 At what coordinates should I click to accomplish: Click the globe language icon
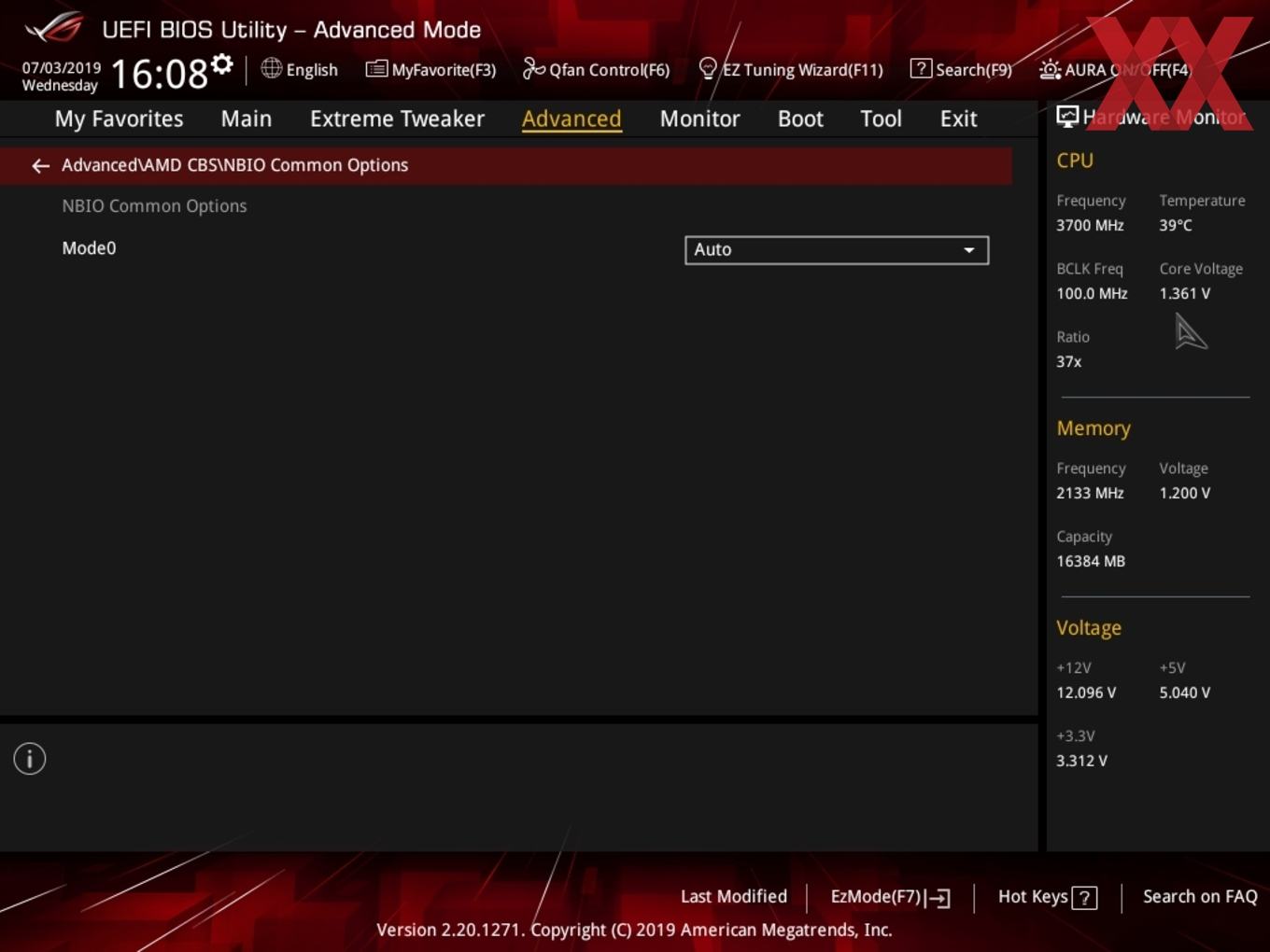point(271,68)
